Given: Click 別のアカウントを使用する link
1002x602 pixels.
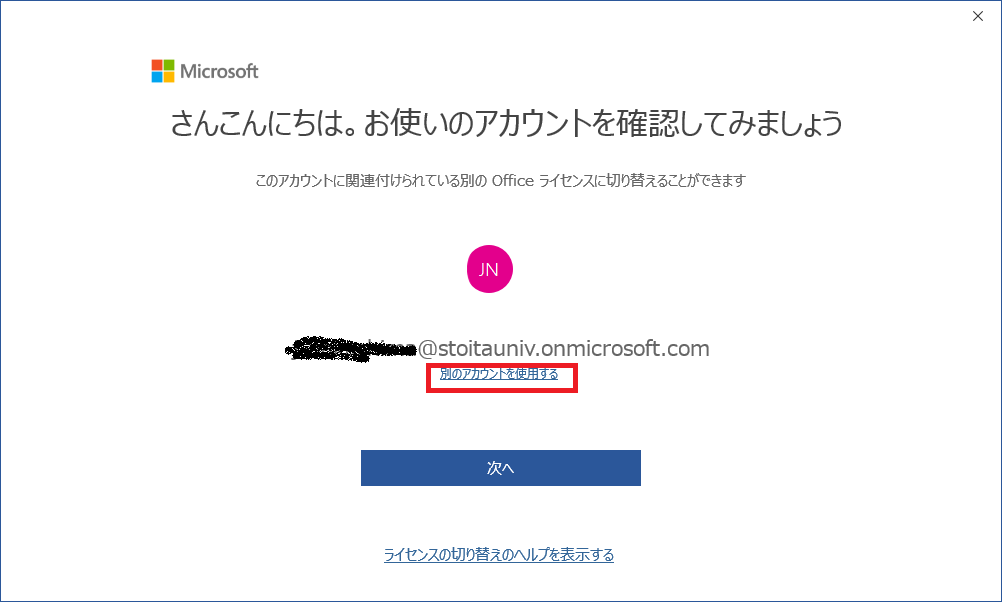Looking at the screenshot, I should (499, 374).
